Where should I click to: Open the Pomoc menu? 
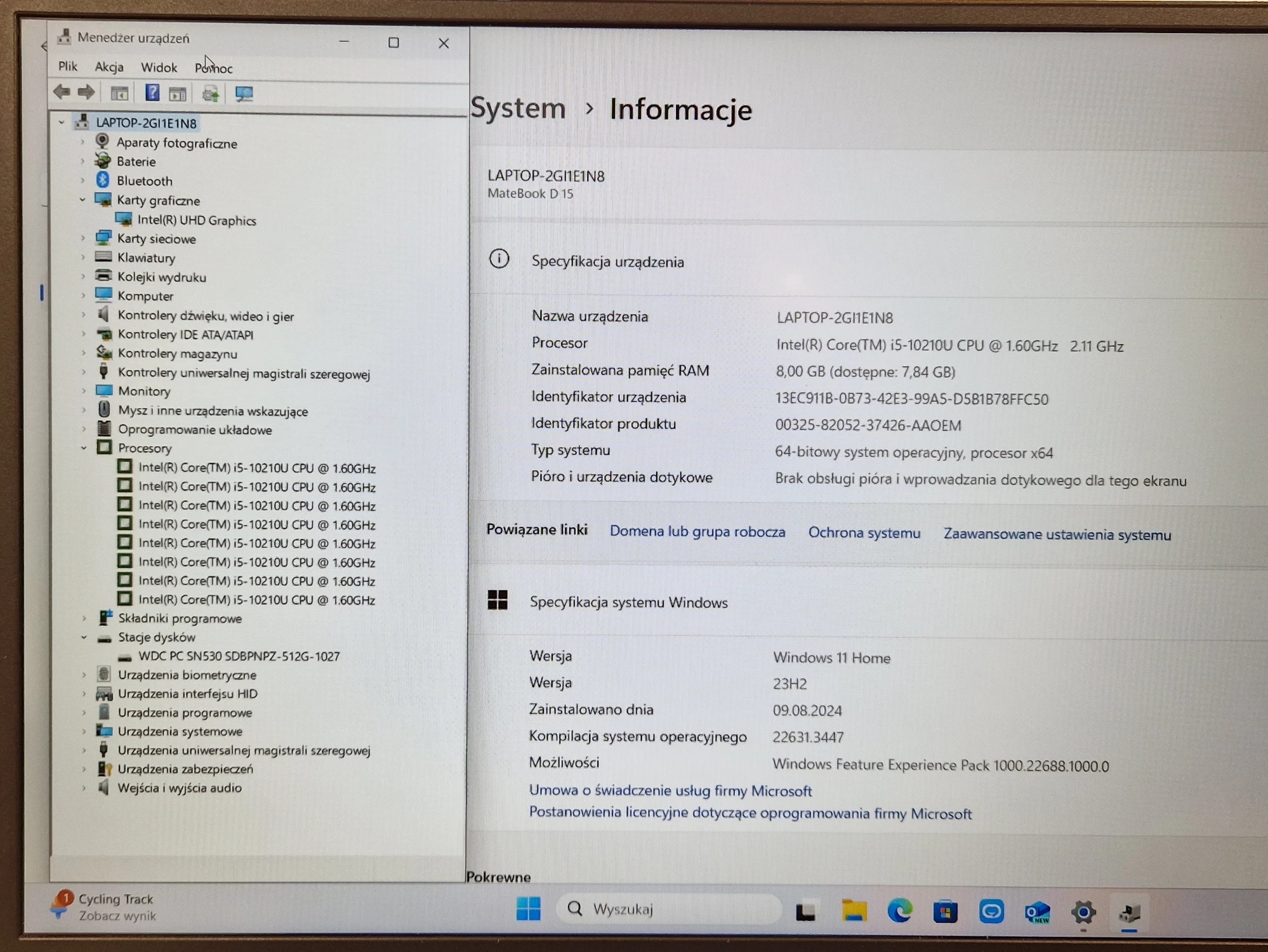pos(214,68)
